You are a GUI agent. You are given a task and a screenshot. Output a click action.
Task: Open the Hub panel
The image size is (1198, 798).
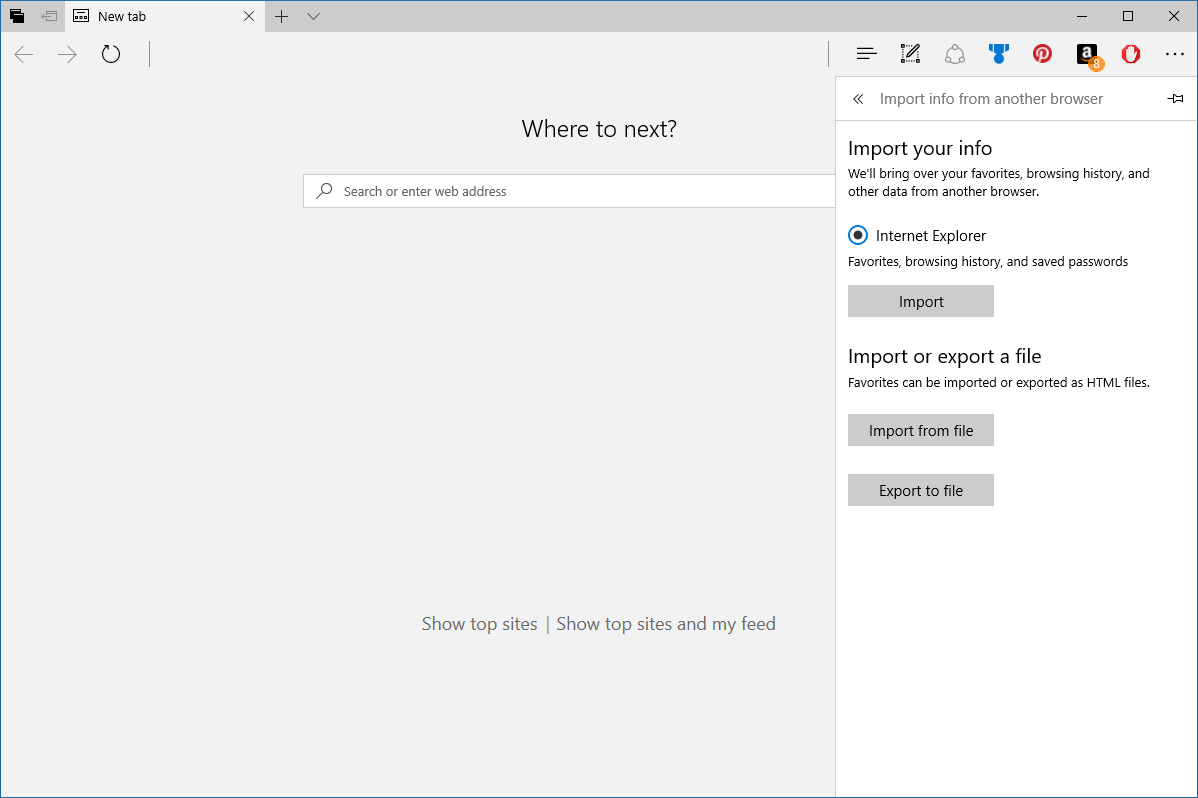(x=866, y=54)
